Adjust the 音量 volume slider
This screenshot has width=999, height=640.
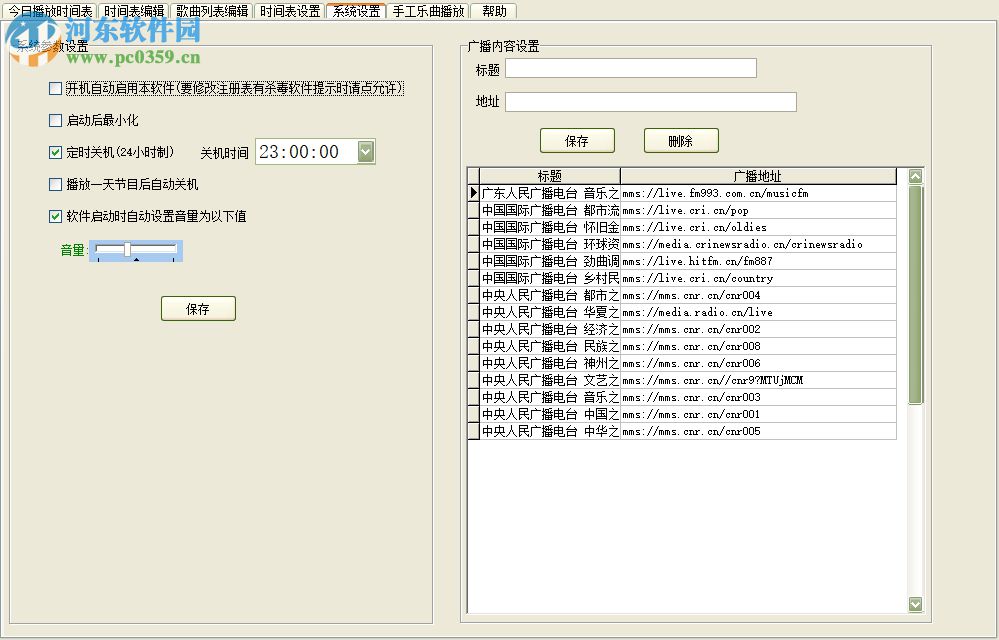[136, 250]
